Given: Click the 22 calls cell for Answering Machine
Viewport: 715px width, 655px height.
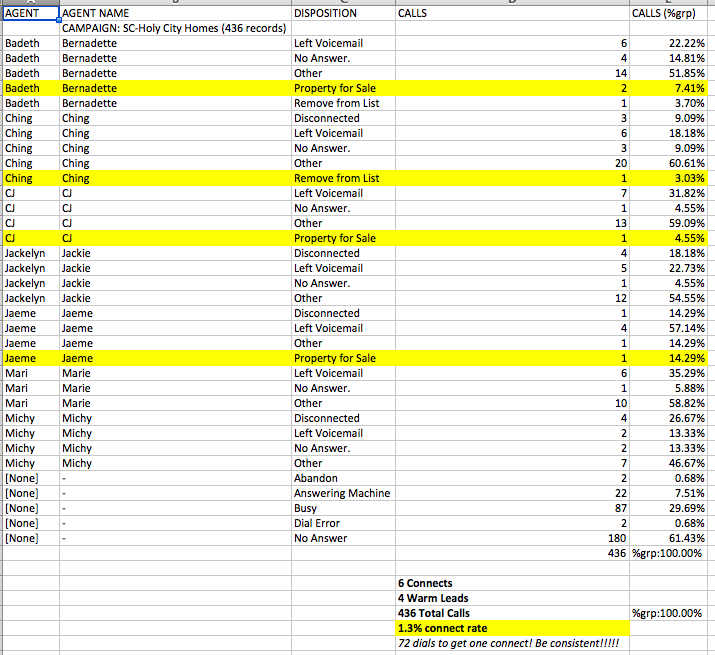Looking at the screenshot, I should pos(512,494).
